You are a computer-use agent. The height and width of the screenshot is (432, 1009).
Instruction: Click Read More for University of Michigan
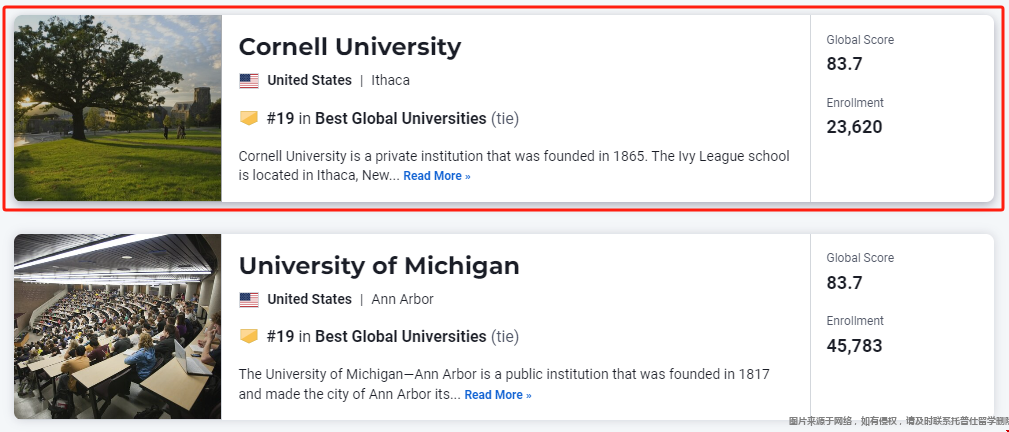[498, 395]
